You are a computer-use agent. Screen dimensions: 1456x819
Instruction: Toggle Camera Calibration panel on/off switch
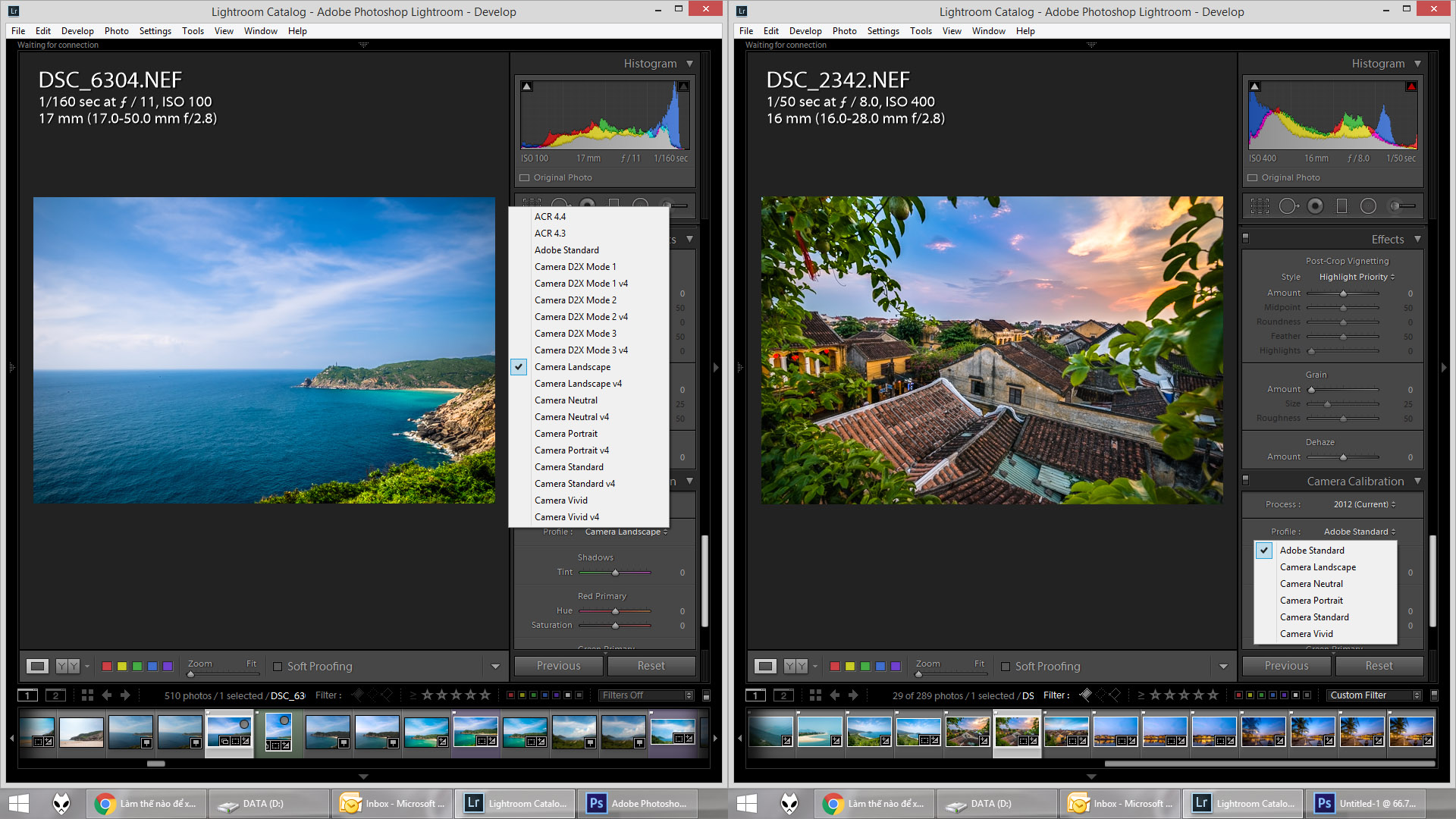1245,480
